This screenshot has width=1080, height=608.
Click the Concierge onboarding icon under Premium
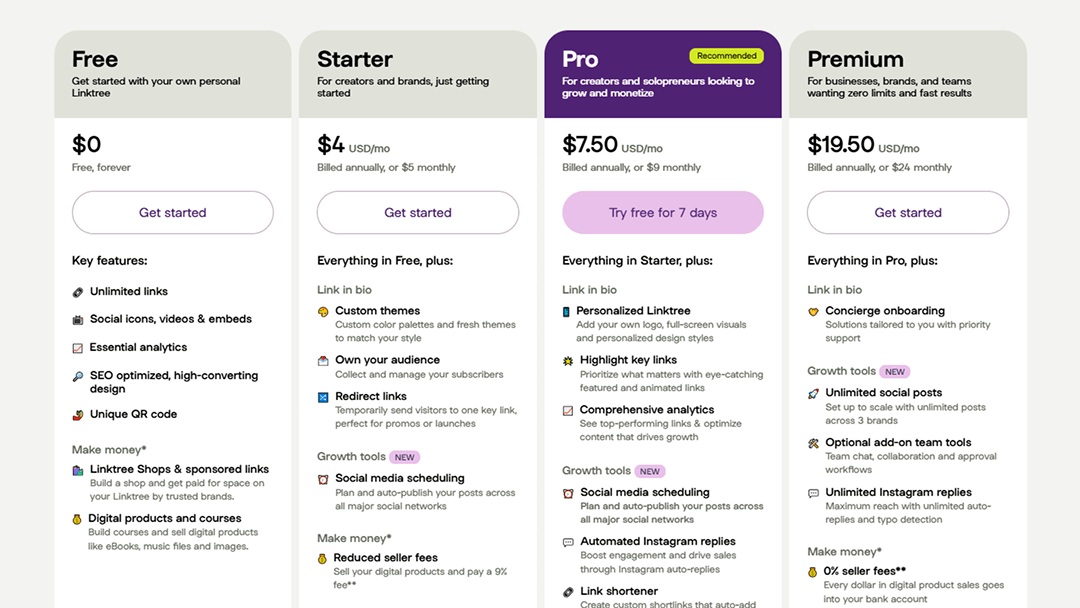click(813, 311)
